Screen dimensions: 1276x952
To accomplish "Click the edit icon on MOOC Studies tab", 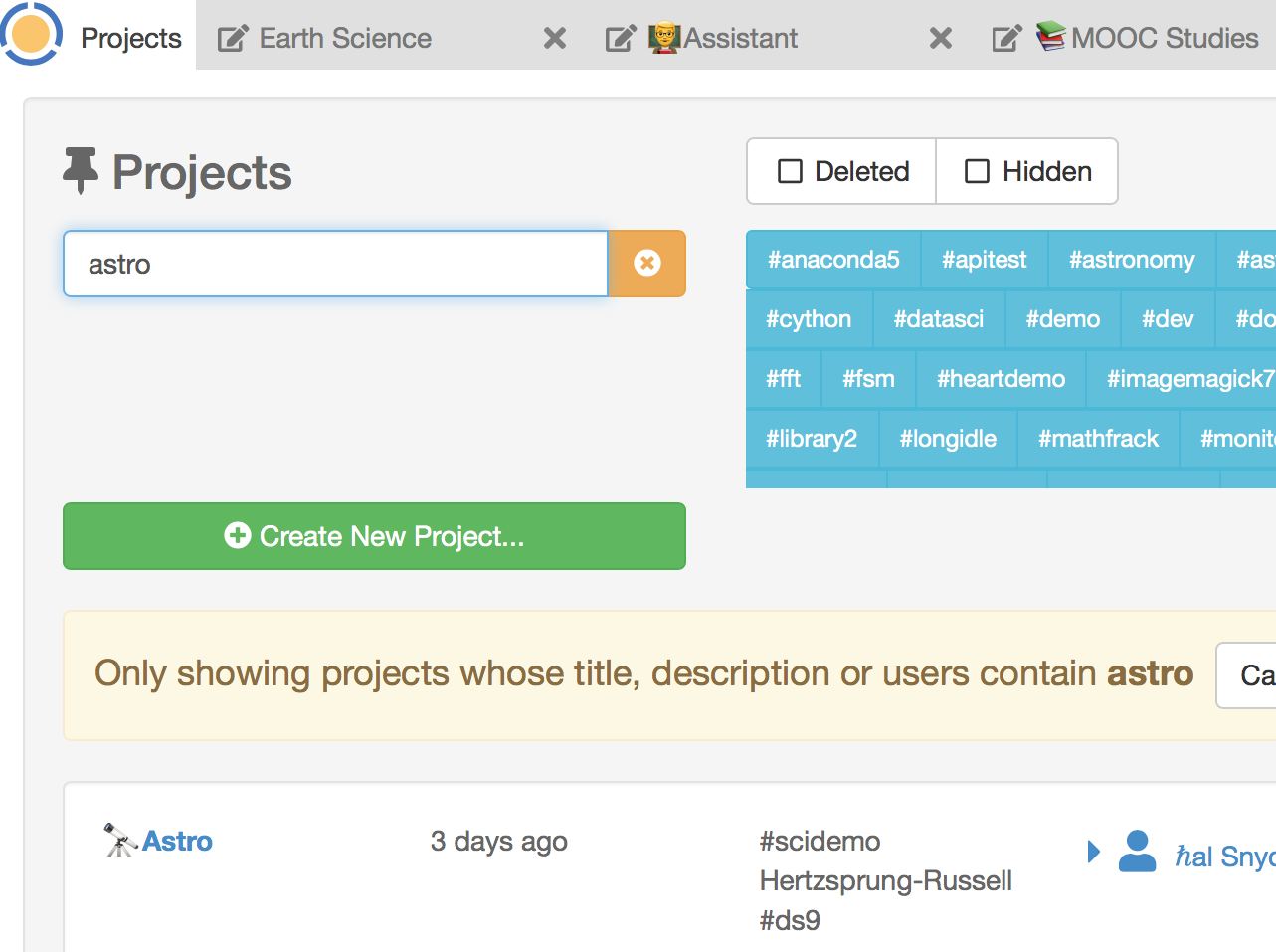I will [x=1006, y=39].
